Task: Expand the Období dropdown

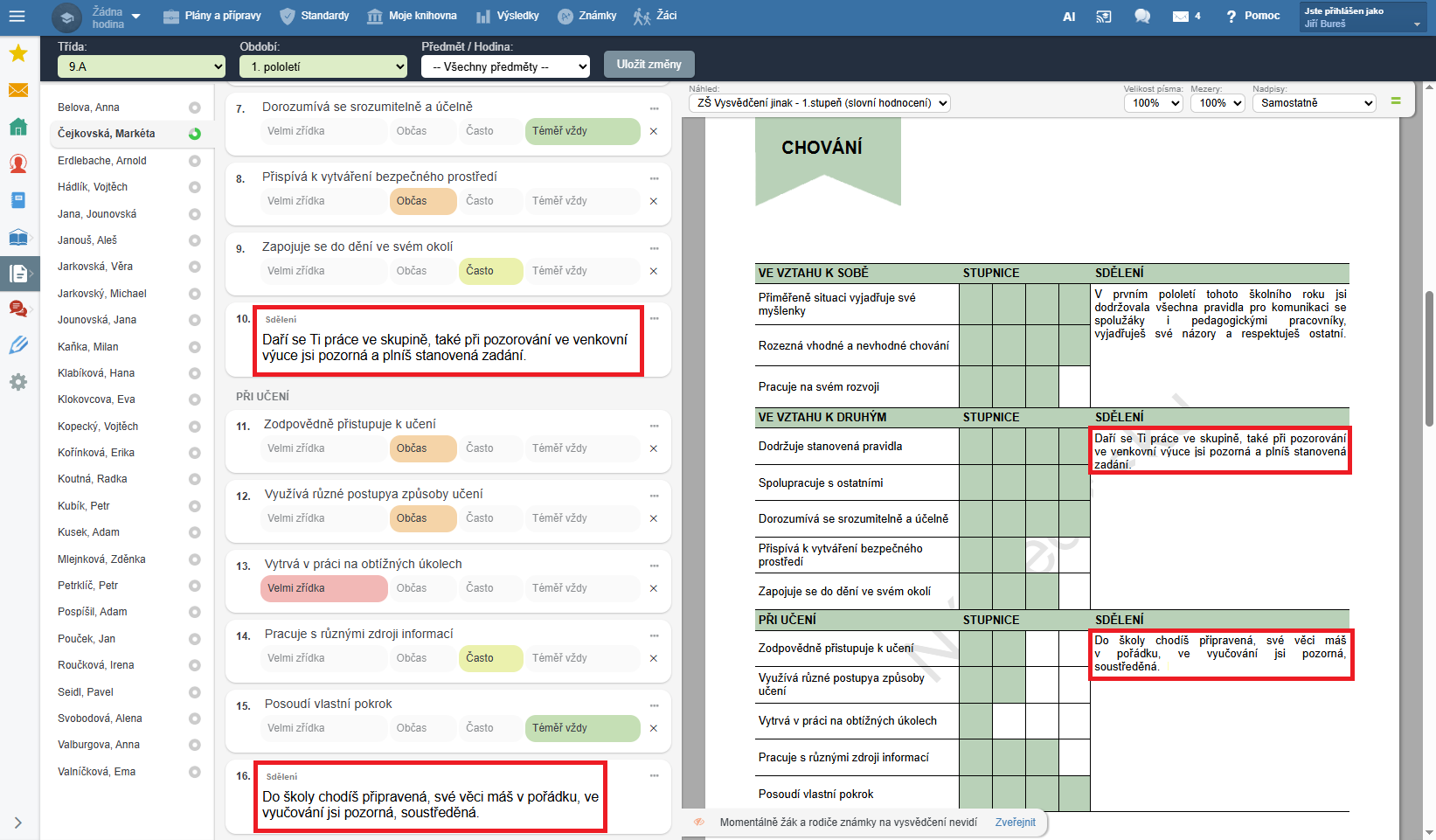Action: (x=323, y=66)
